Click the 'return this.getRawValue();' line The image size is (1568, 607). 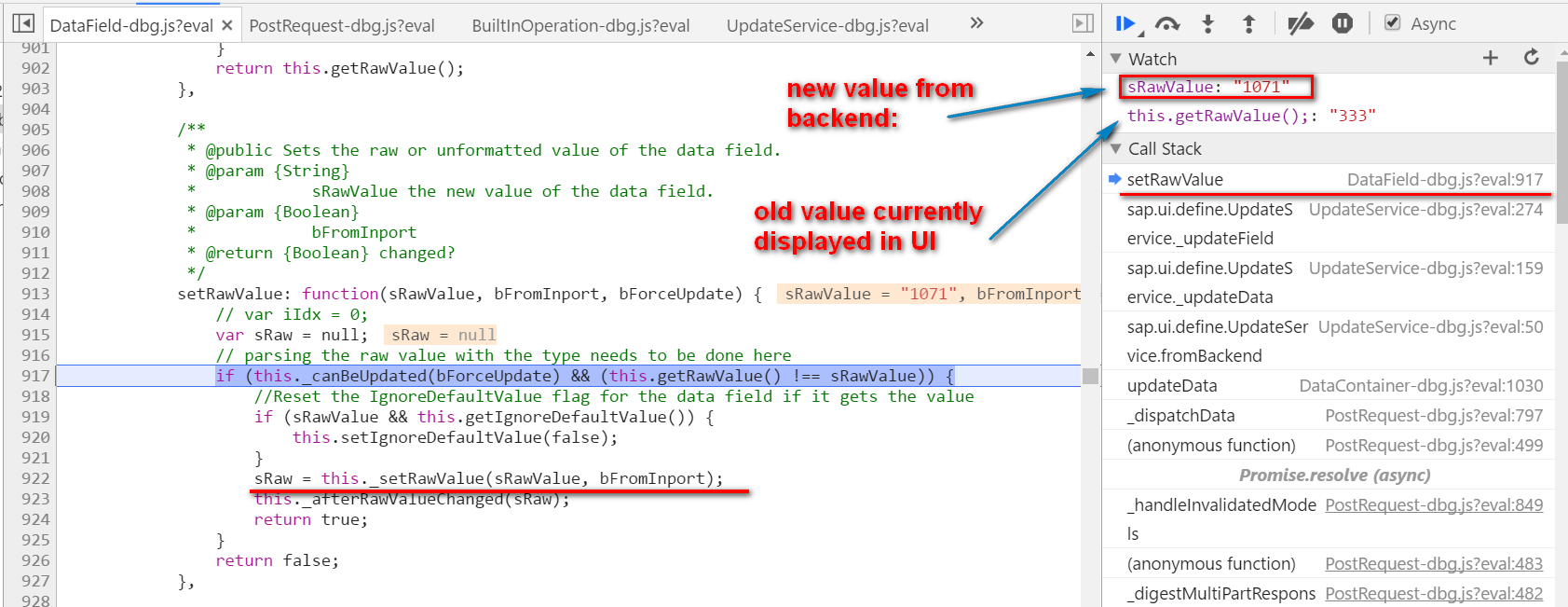tap(339, 68)
